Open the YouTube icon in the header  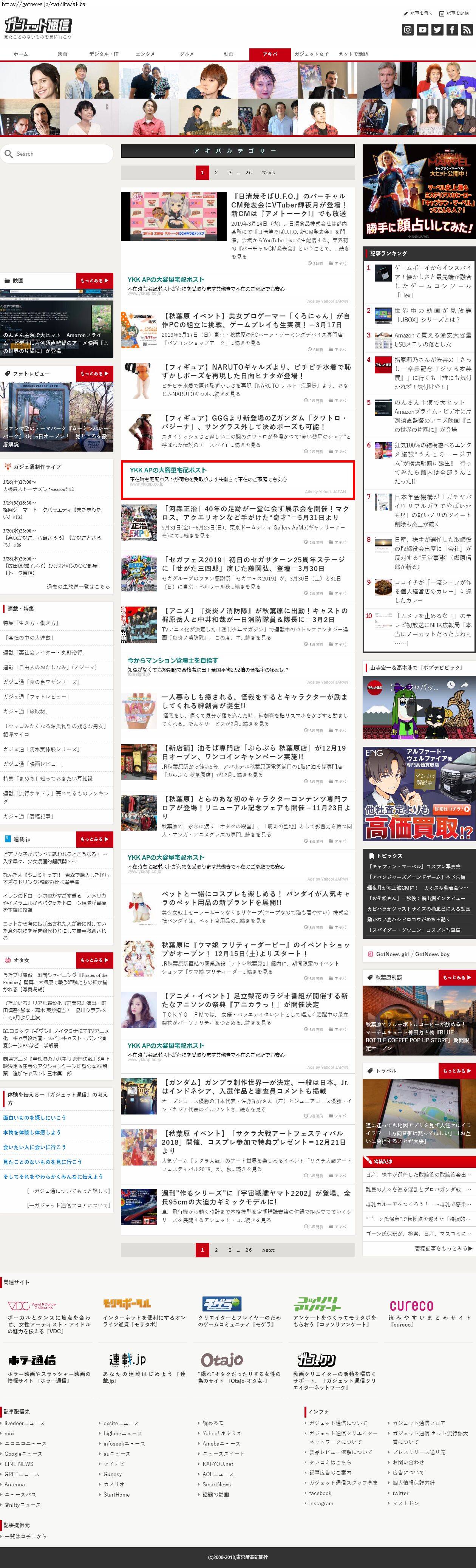tap(422, 29)
